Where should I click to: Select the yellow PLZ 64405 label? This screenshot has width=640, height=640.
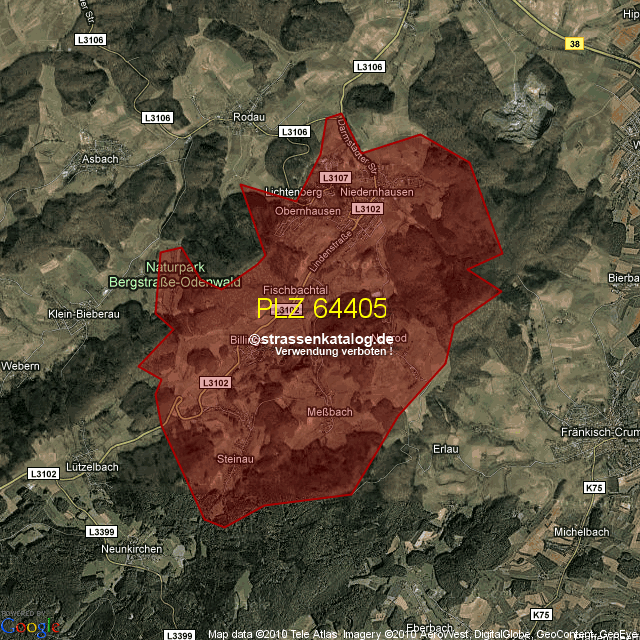(x=321, y=308)
